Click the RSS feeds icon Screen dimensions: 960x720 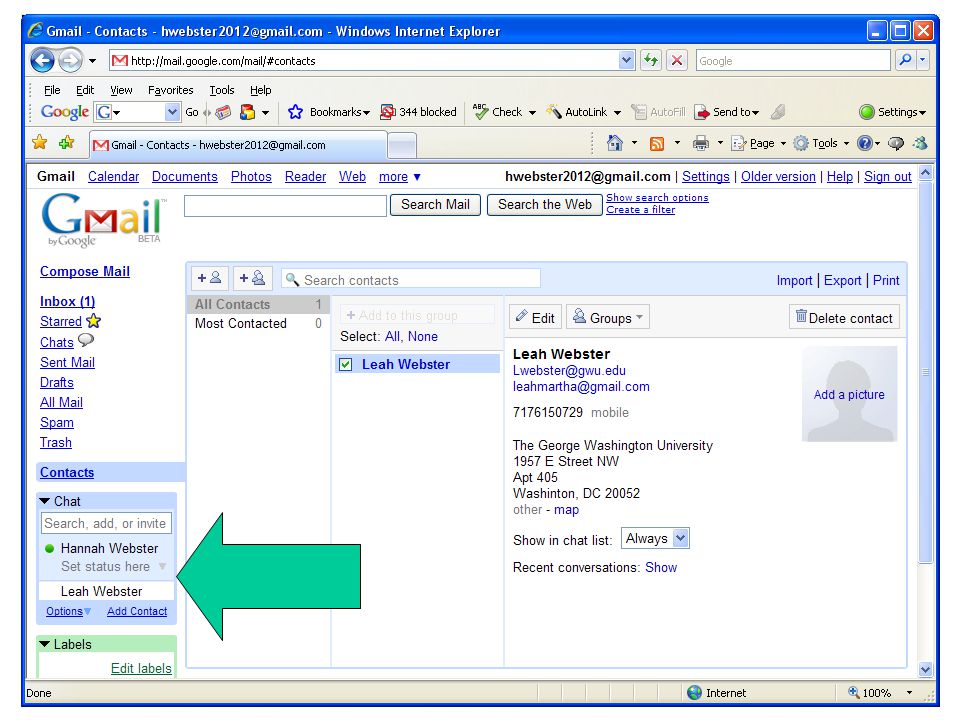tap(656, 144)
